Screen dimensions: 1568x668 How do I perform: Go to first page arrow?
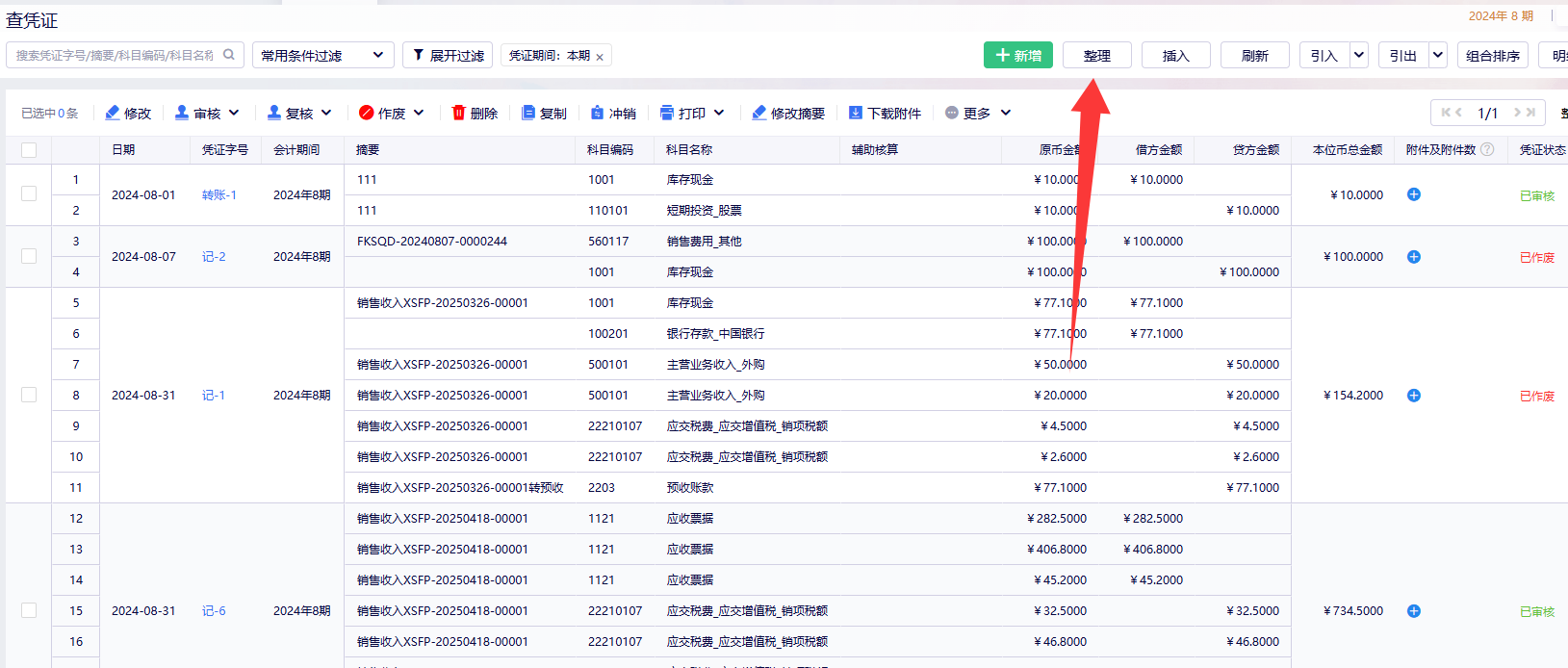(1446, 113)
